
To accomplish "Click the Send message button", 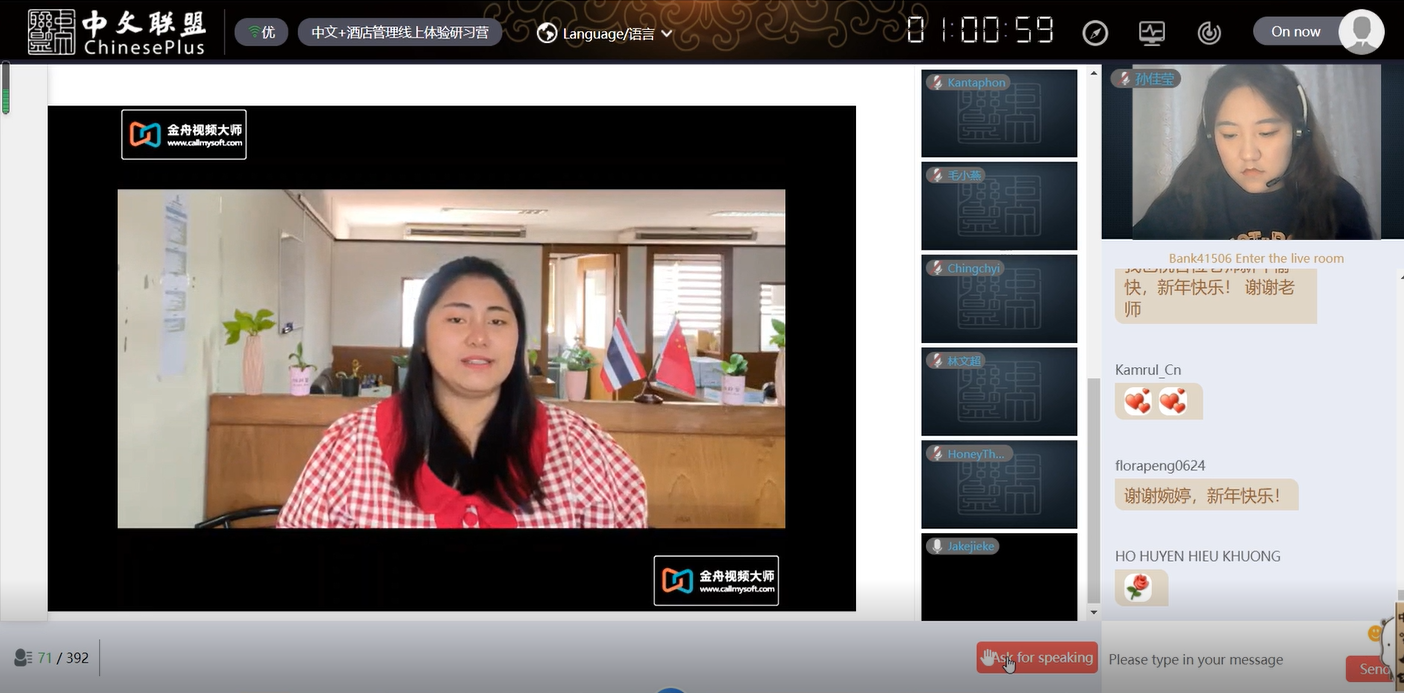I will pyautogui.click(x=1373, y=669).
